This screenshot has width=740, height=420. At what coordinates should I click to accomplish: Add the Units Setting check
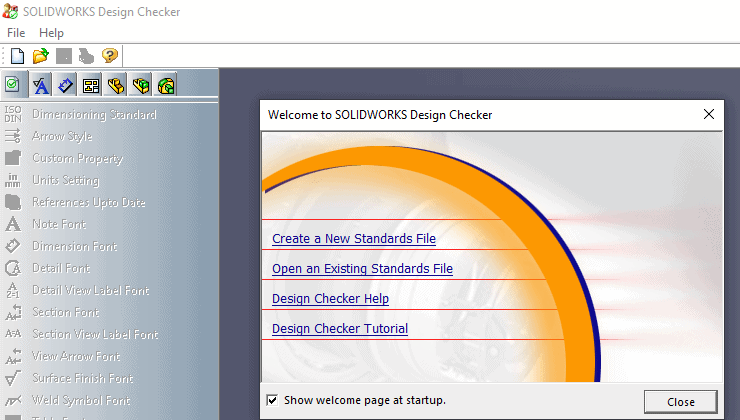pyautogui.click(x=52, y=180)
